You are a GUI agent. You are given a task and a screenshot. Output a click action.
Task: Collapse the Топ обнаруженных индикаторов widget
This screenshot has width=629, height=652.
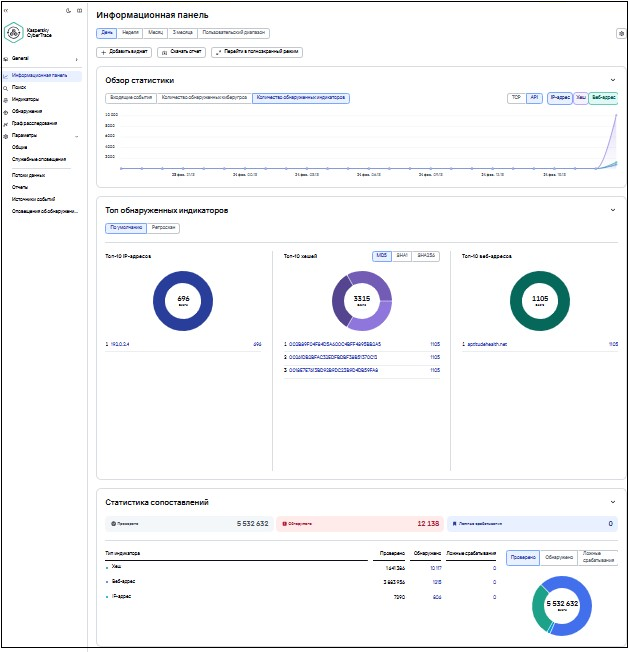coord(613,210)
